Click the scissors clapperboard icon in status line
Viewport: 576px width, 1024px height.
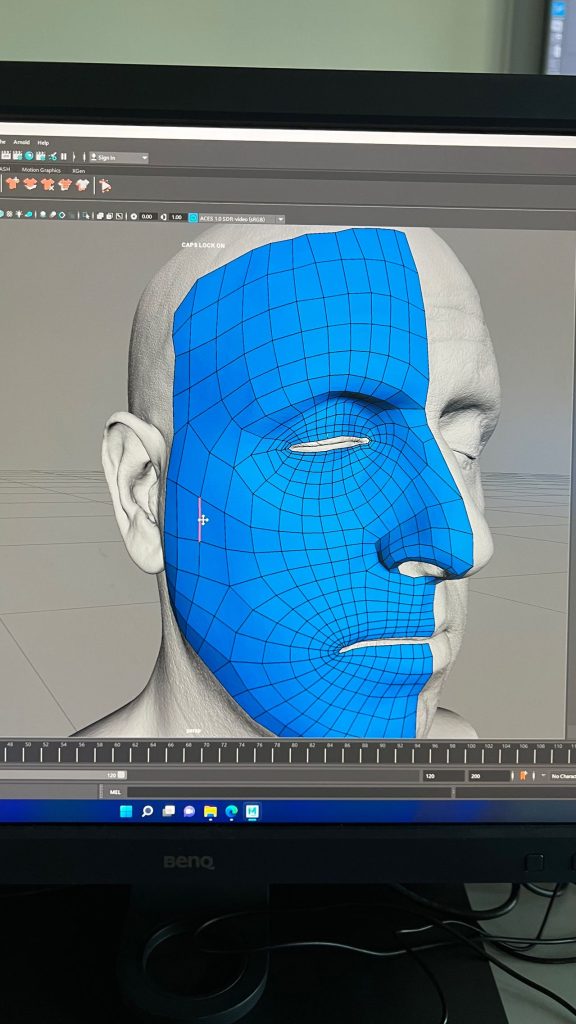point(52,156)
